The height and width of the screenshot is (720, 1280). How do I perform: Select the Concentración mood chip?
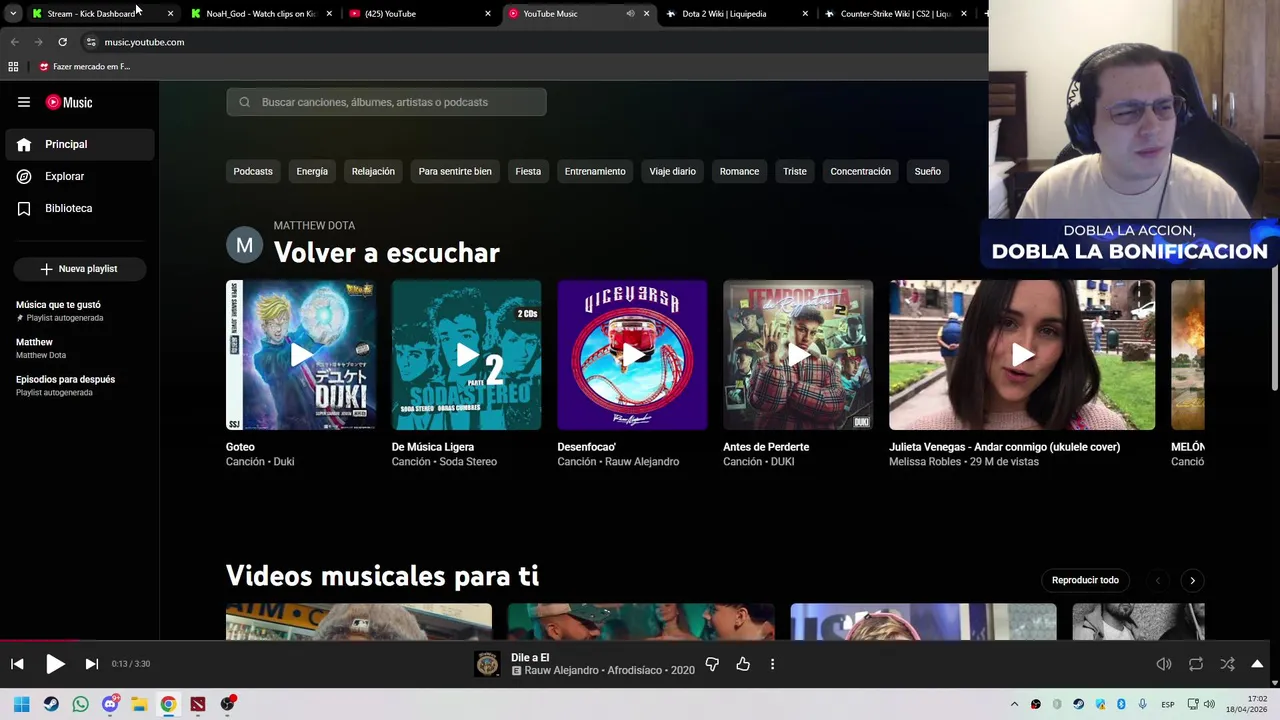coord(860,171)
